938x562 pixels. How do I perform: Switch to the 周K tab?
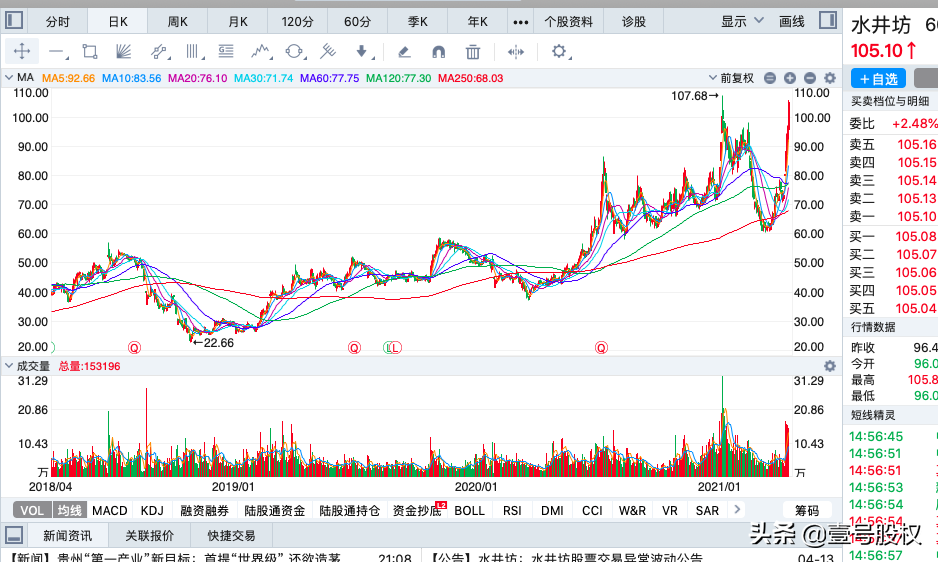click(x=177, y=22)
